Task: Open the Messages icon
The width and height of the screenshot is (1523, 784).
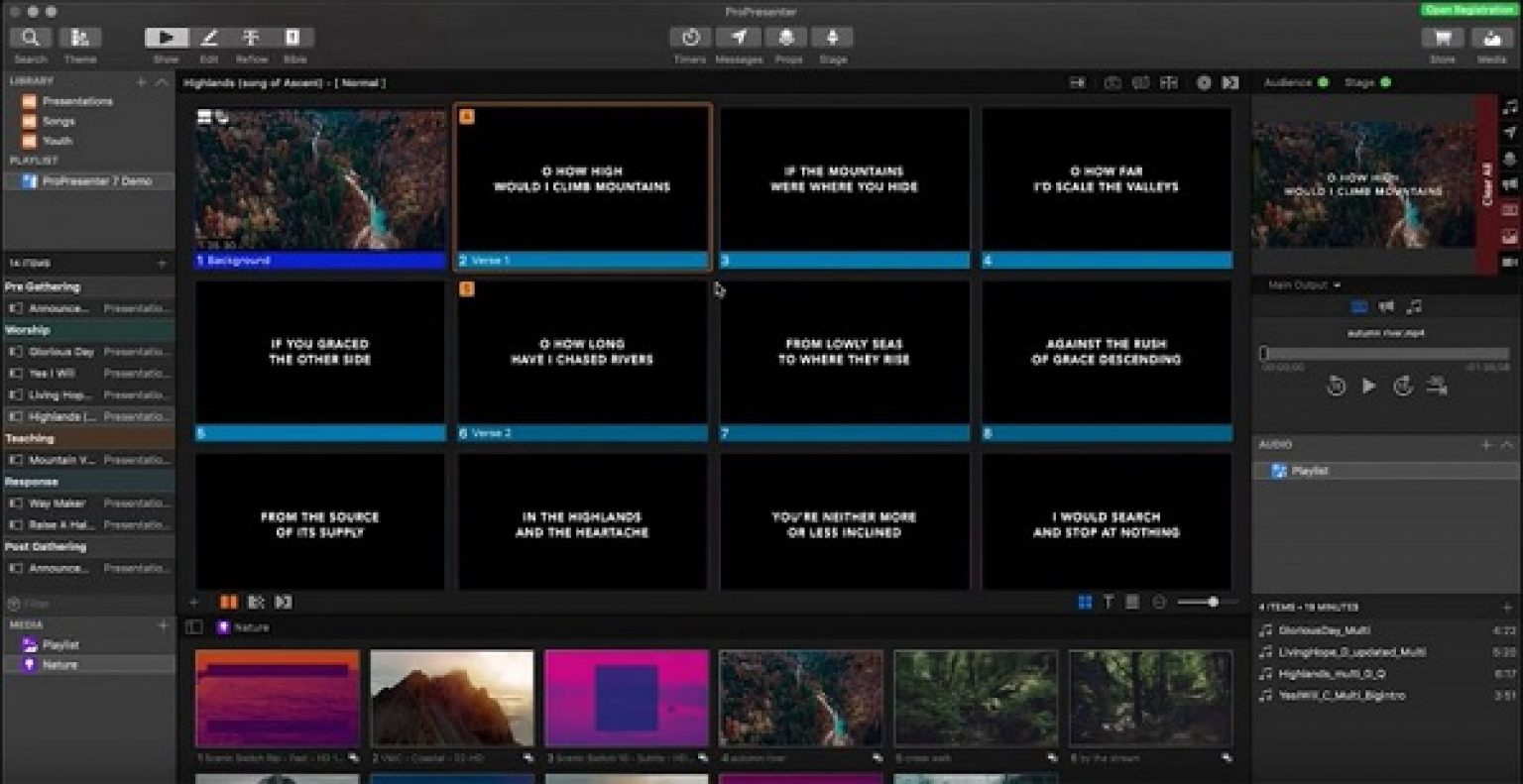Action: 739,38
